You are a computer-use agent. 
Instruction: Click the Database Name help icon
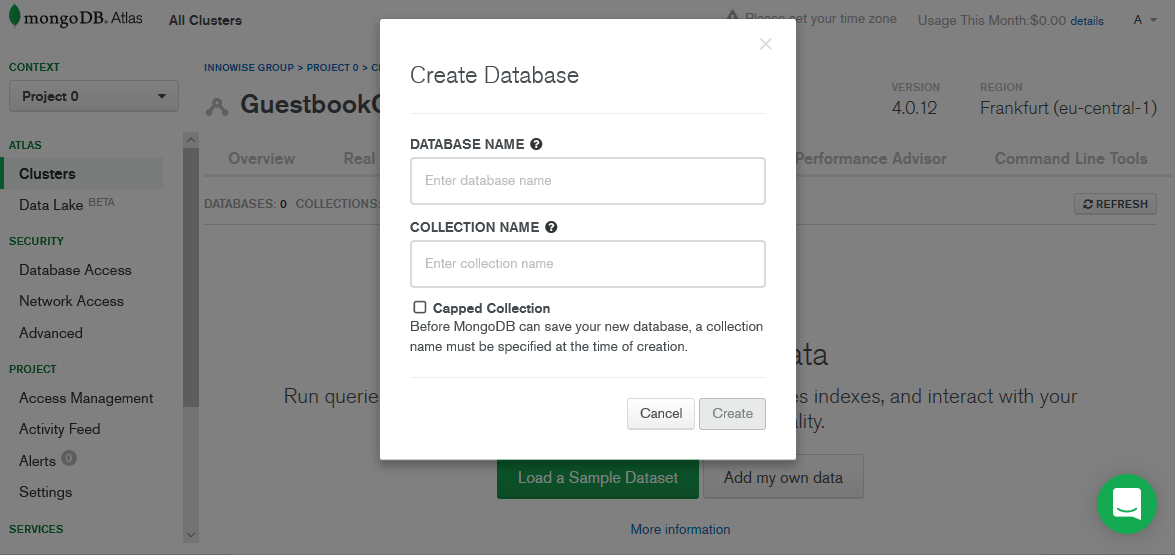point(537,144)
